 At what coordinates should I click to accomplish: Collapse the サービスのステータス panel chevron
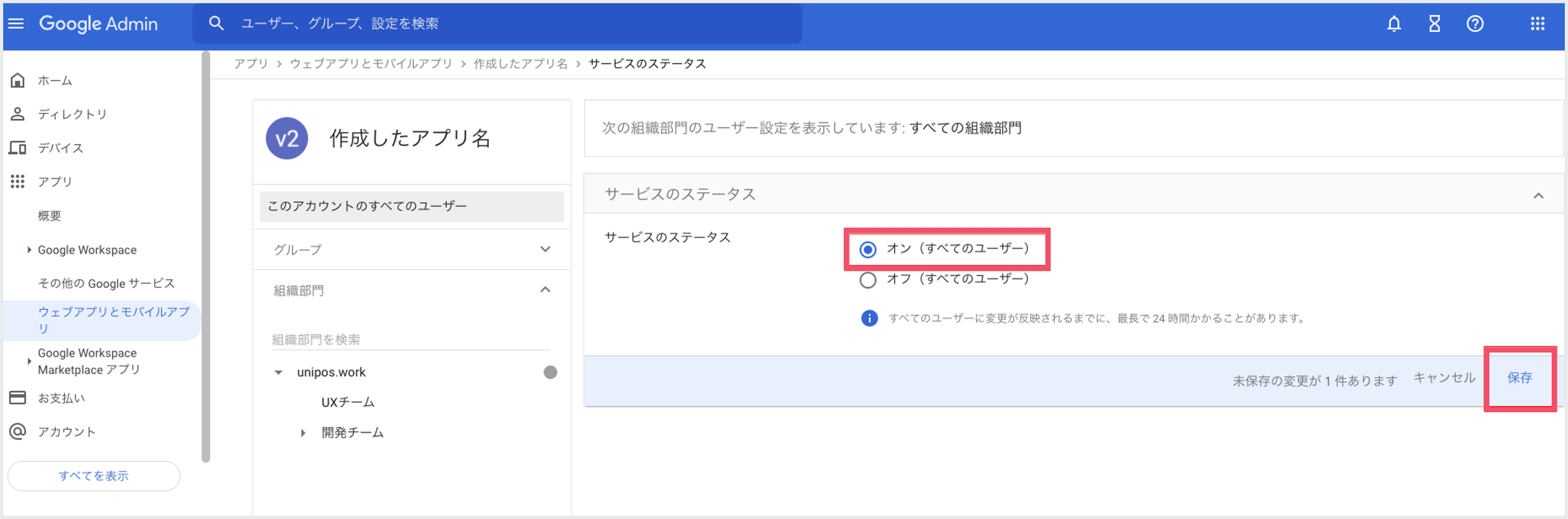click(x=1537, y=196)
